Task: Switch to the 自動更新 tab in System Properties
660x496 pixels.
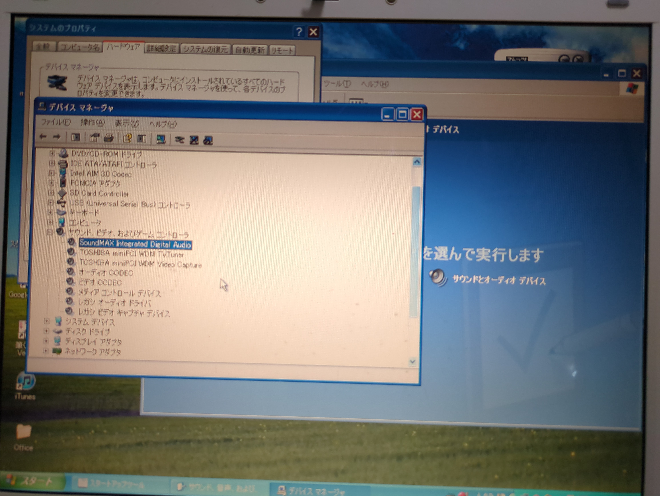Action: 249,50
